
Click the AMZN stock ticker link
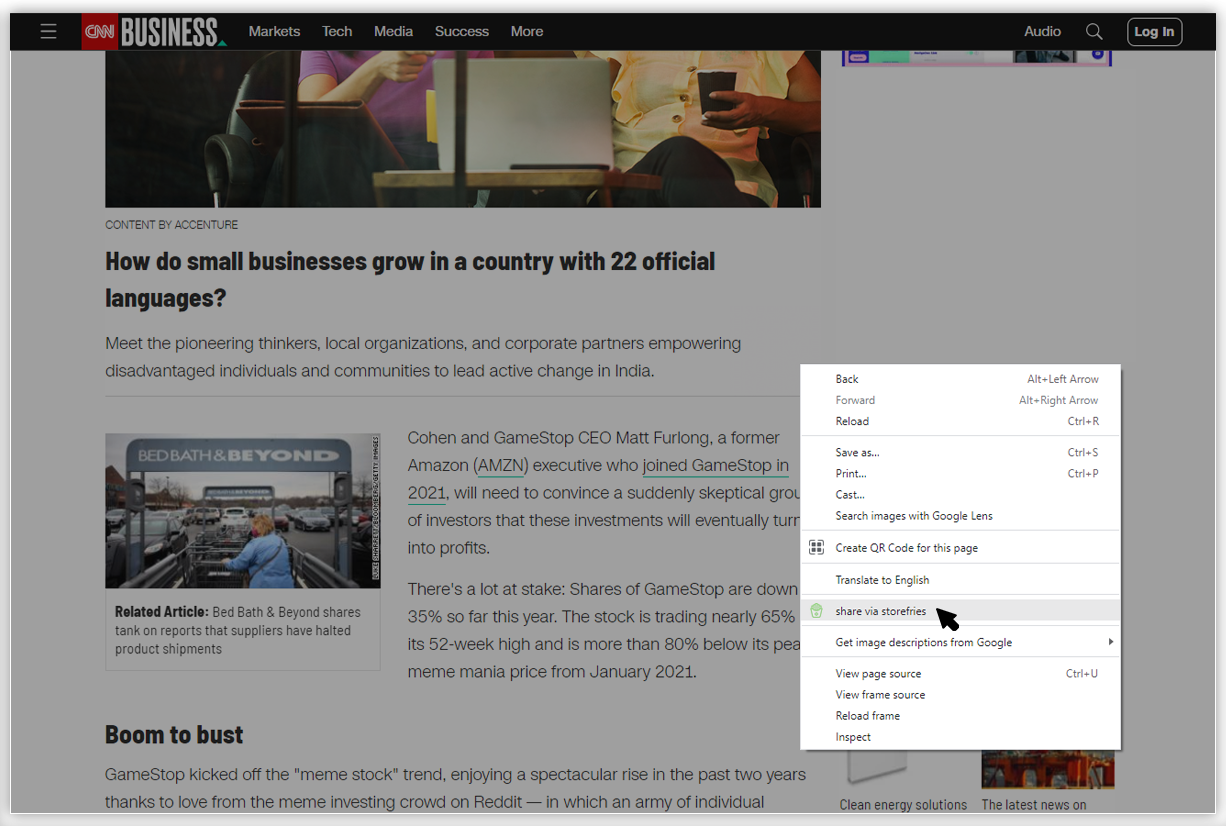click(x=502, y=466)
